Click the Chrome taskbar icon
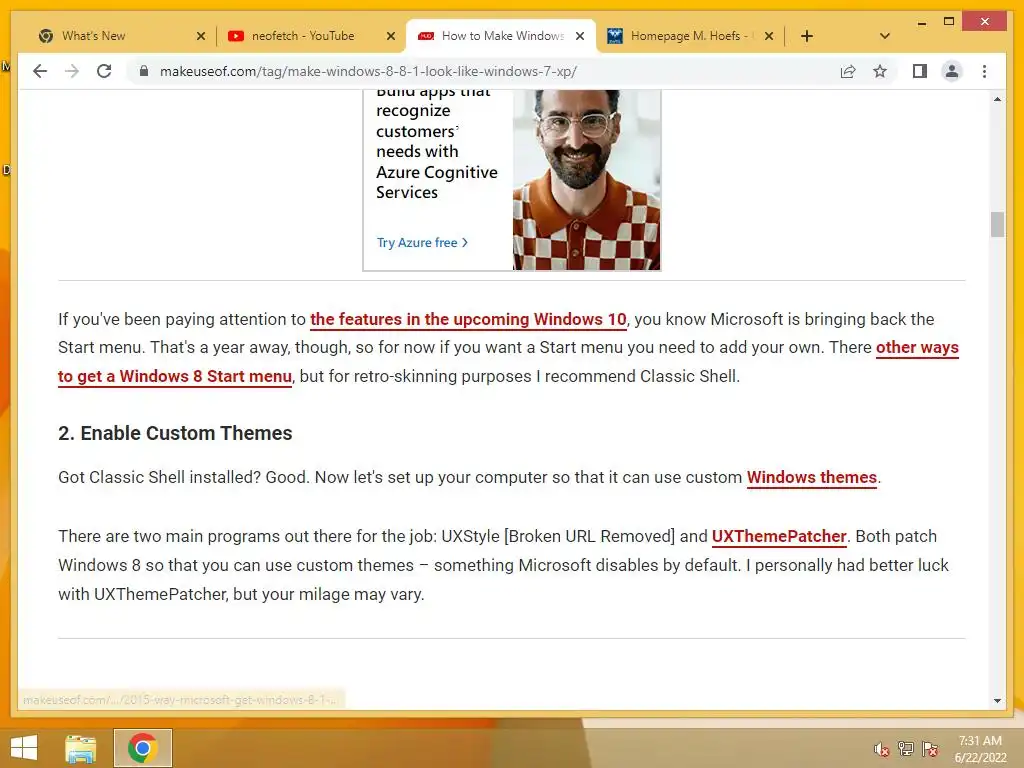Viewport: 1024px width, 768px height. (142, 748)
